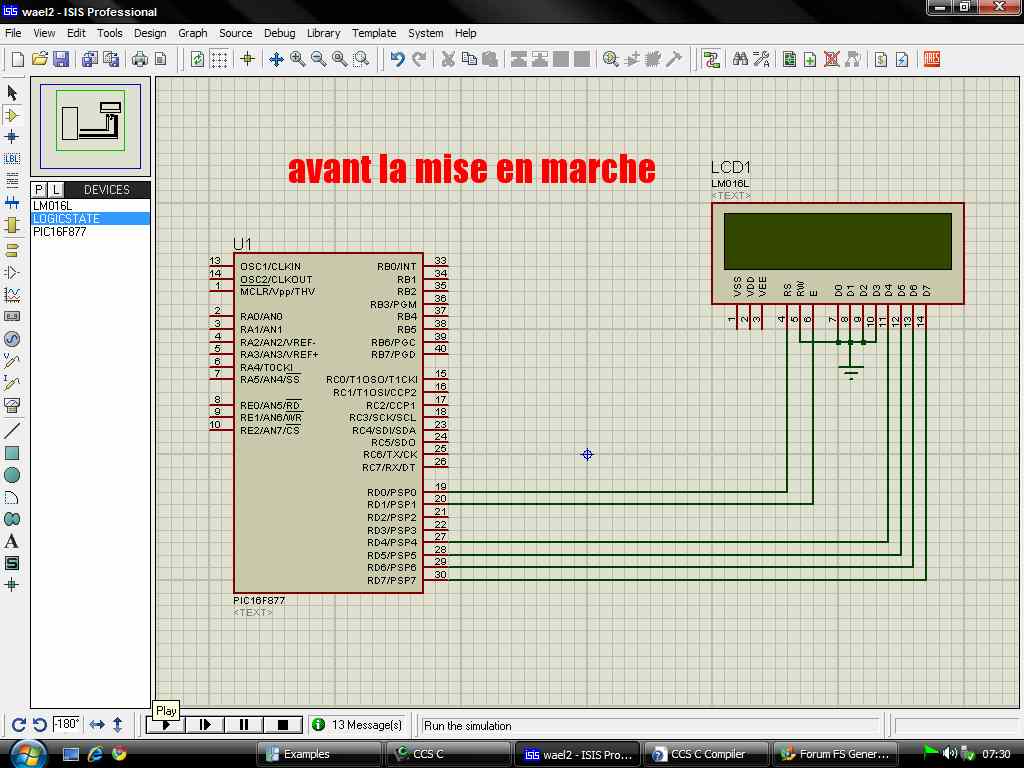1024x768 pixels.
Task: Open the search binoculars tool
Action: (740, 59)
